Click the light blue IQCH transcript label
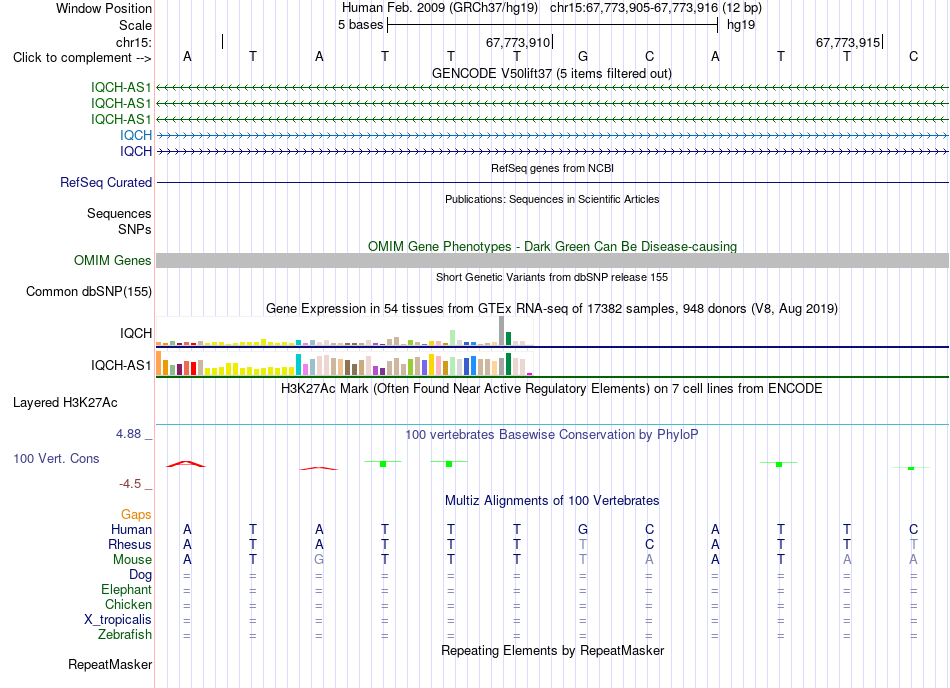 click(136, 135)
